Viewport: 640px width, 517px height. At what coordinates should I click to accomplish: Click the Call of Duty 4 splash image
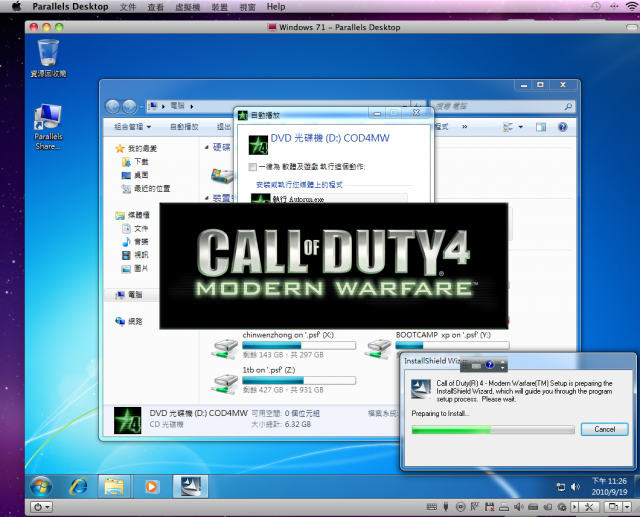coord(333,266)
